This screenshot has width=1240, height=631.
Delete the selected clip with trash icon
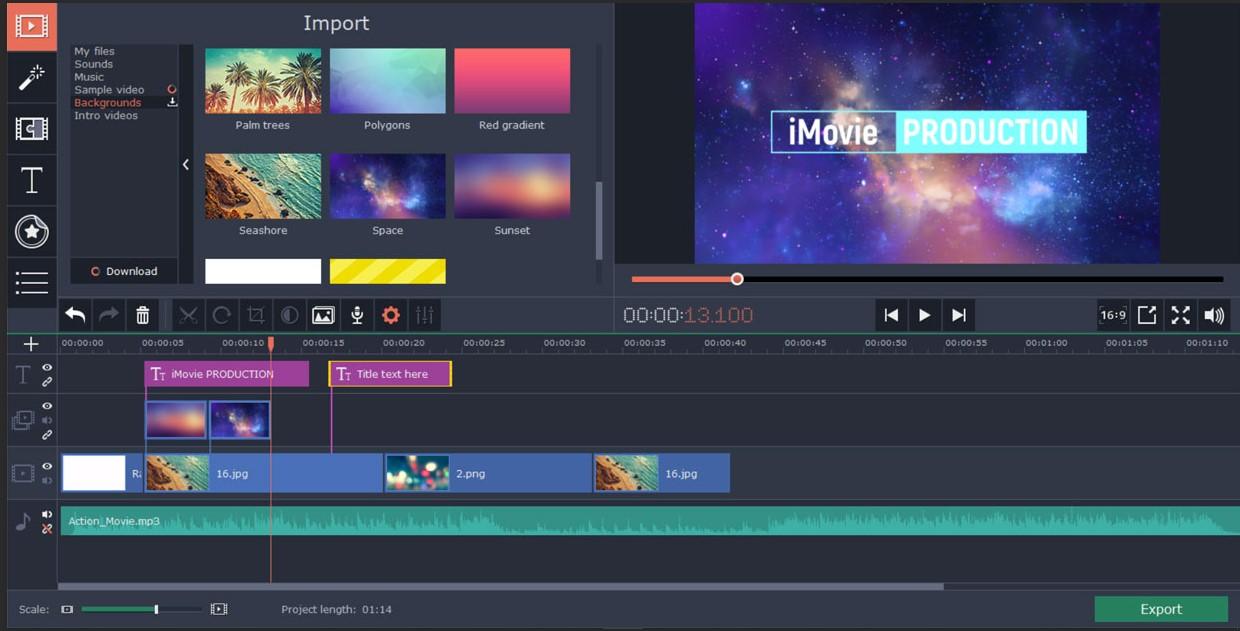click(142, 315)
